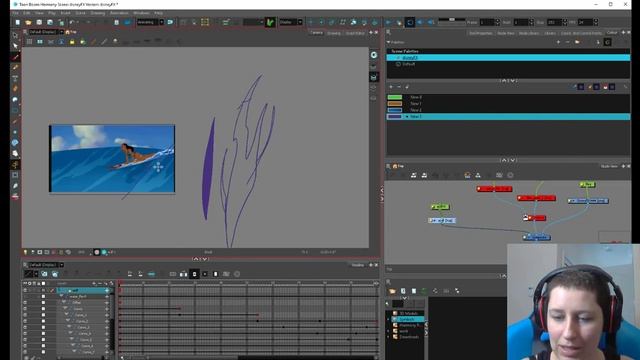This screenshot has width=640, height=360.
Task: Select the orange colour swatch
Action: click(395, 104)
